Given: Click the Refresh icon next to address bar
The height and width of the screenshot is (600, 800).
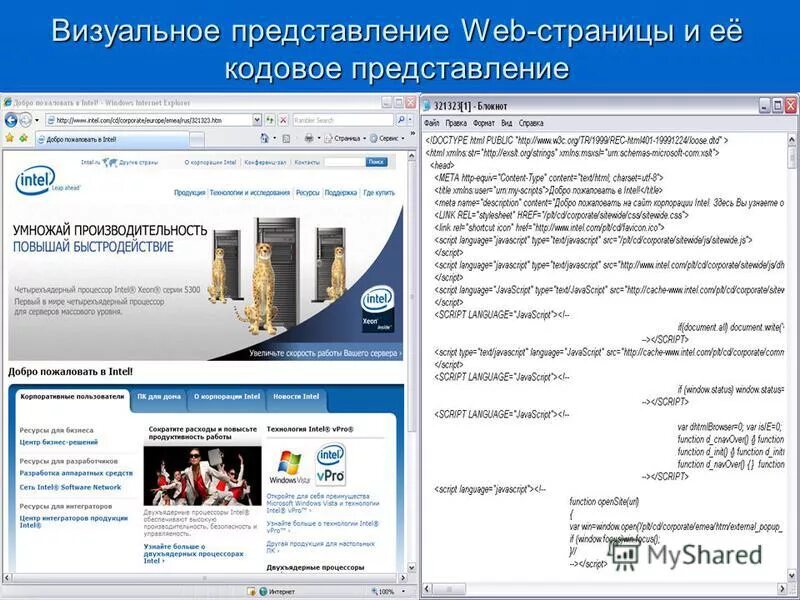Looking at the screenshot, I should (x=269, y=120).
